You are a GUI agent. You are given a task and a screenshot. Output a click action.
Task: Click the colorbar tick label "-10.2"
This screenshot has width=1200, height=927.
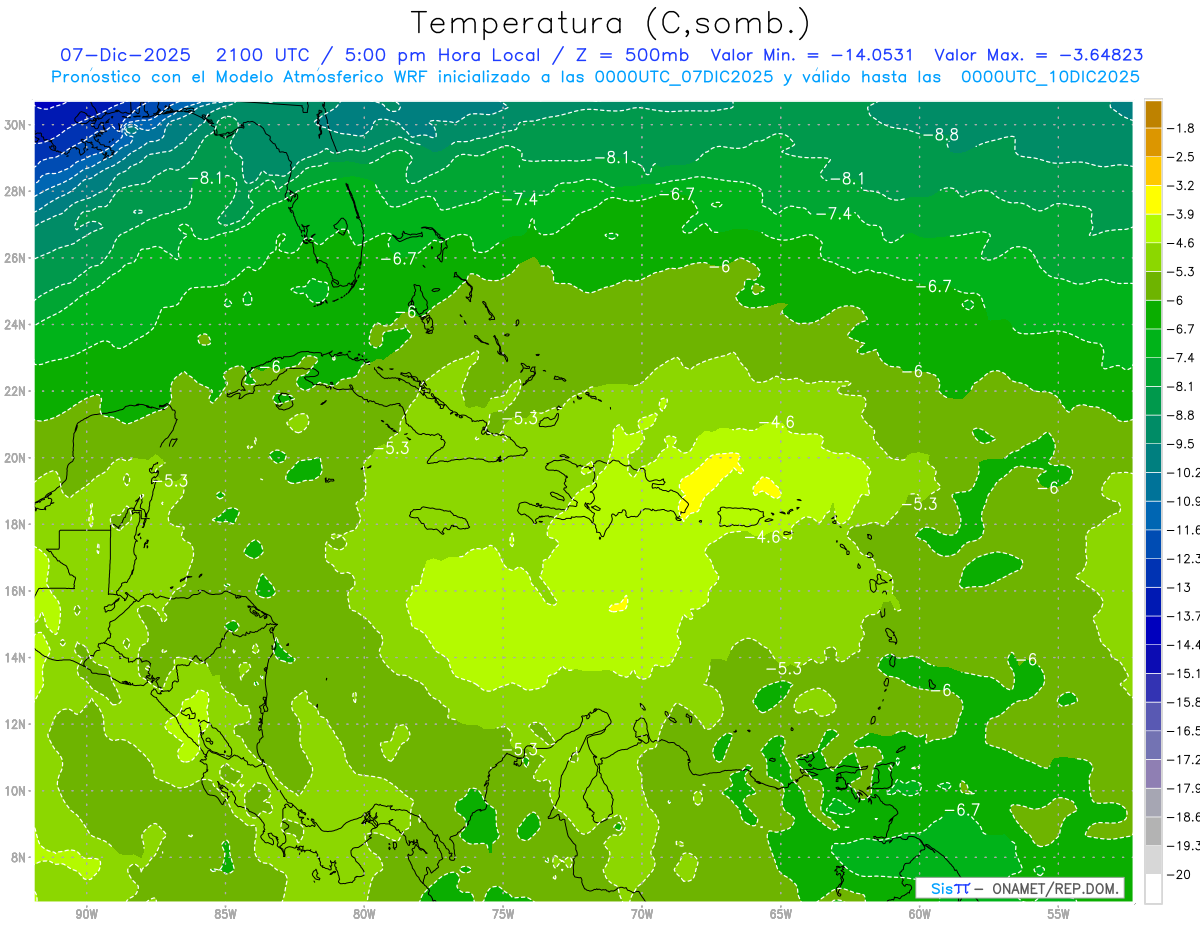point(1185,472)
